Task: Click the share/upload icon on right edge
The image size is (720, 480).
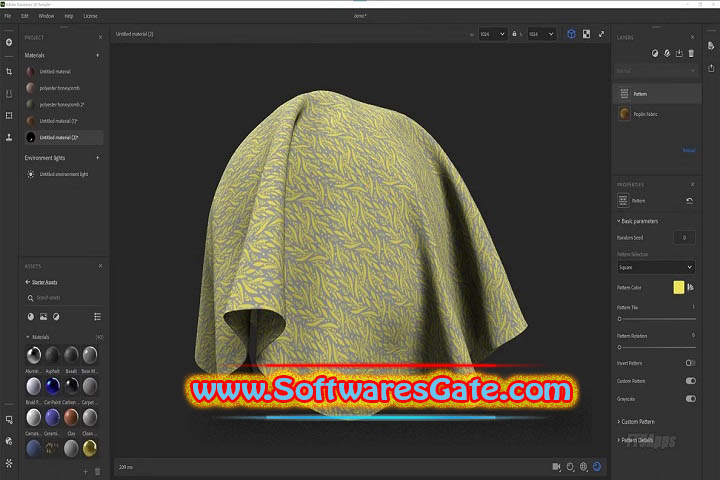Action: click(x=711, y=68)
